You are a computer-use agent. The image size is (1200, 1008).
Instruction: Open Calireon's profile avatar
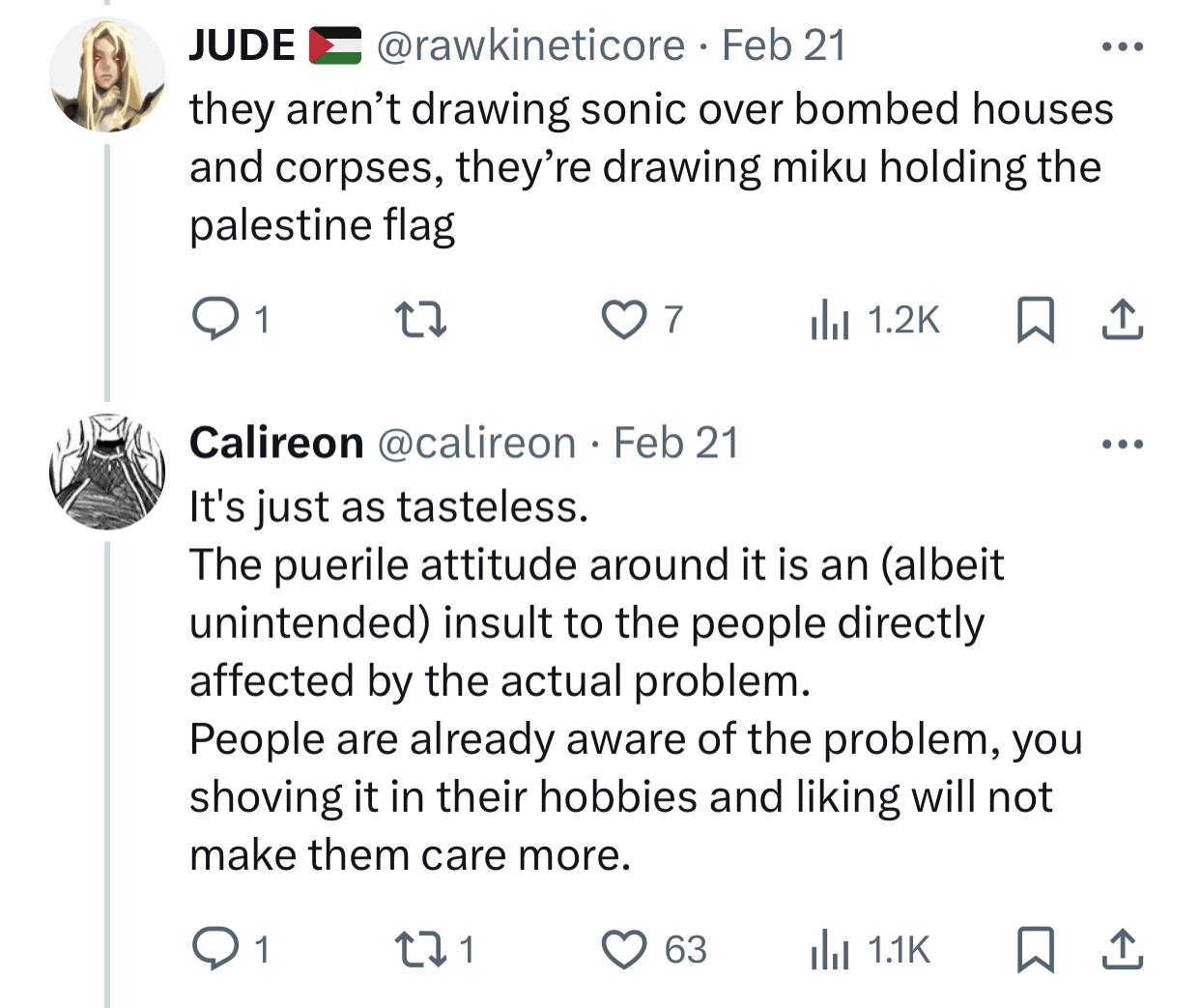pos(107,473)
